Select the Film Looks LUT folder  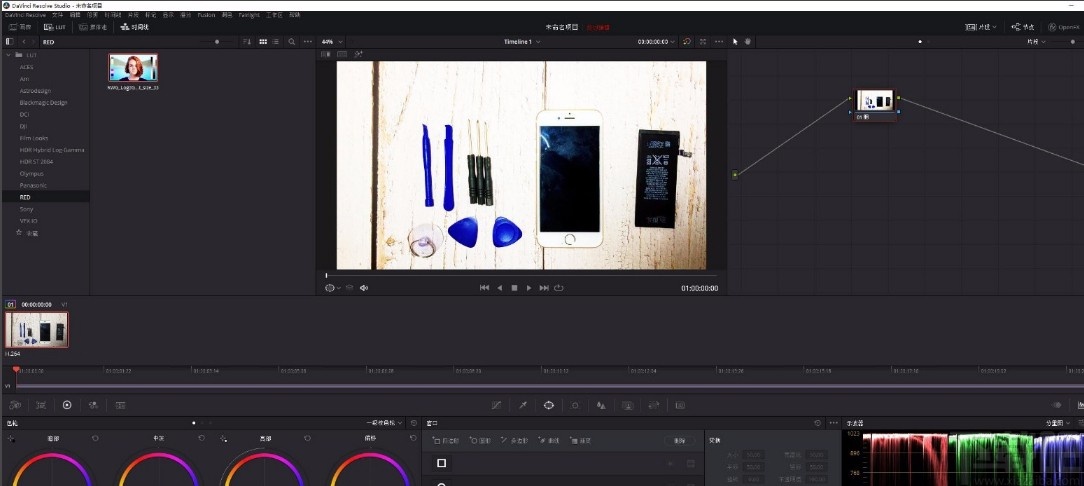tap(34, 138)
